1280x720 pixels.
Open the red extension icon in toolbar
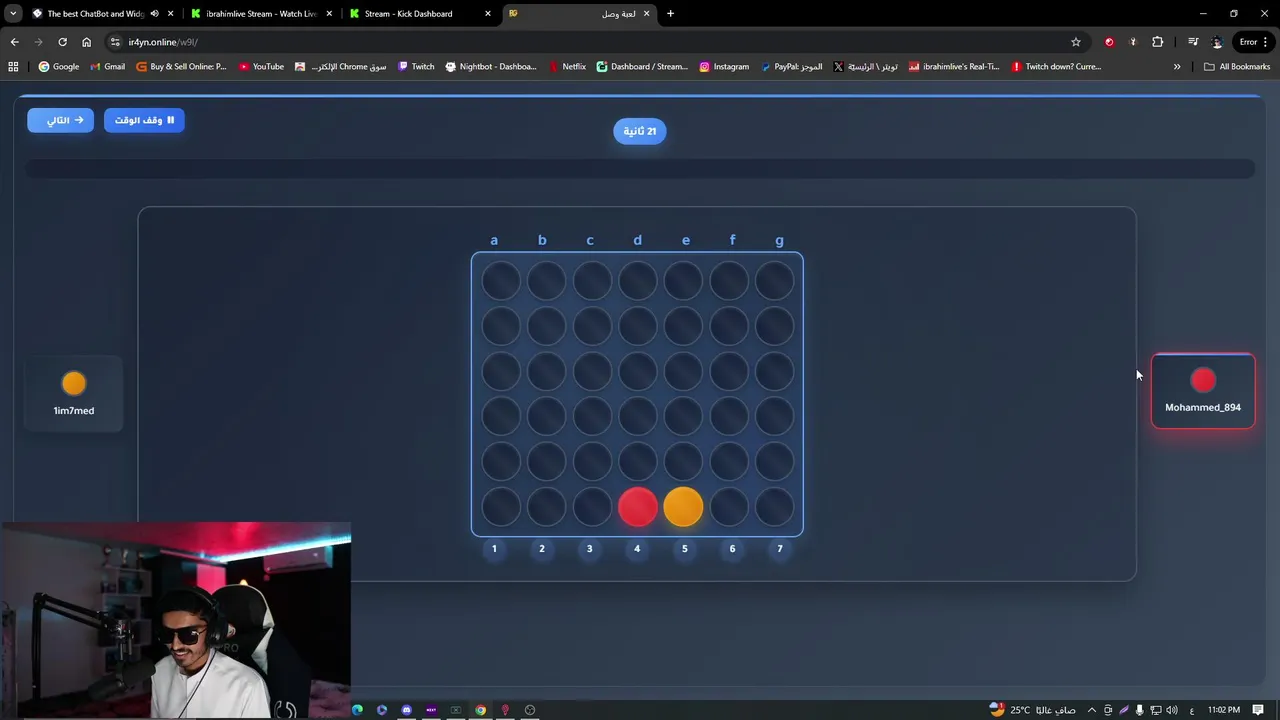coord(1109,42)
